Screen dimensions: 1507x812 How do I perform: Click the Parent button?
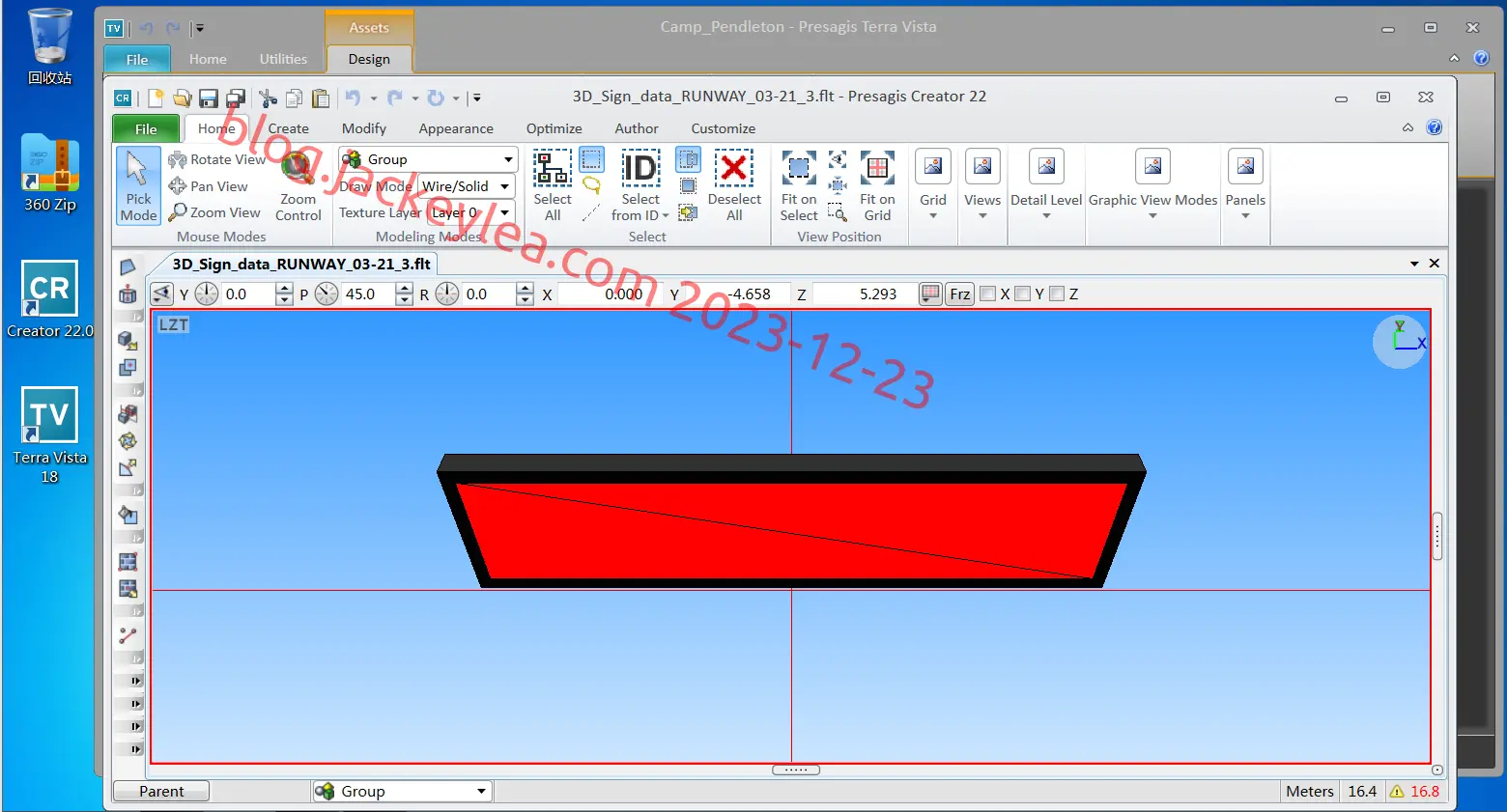coord(161,792)
